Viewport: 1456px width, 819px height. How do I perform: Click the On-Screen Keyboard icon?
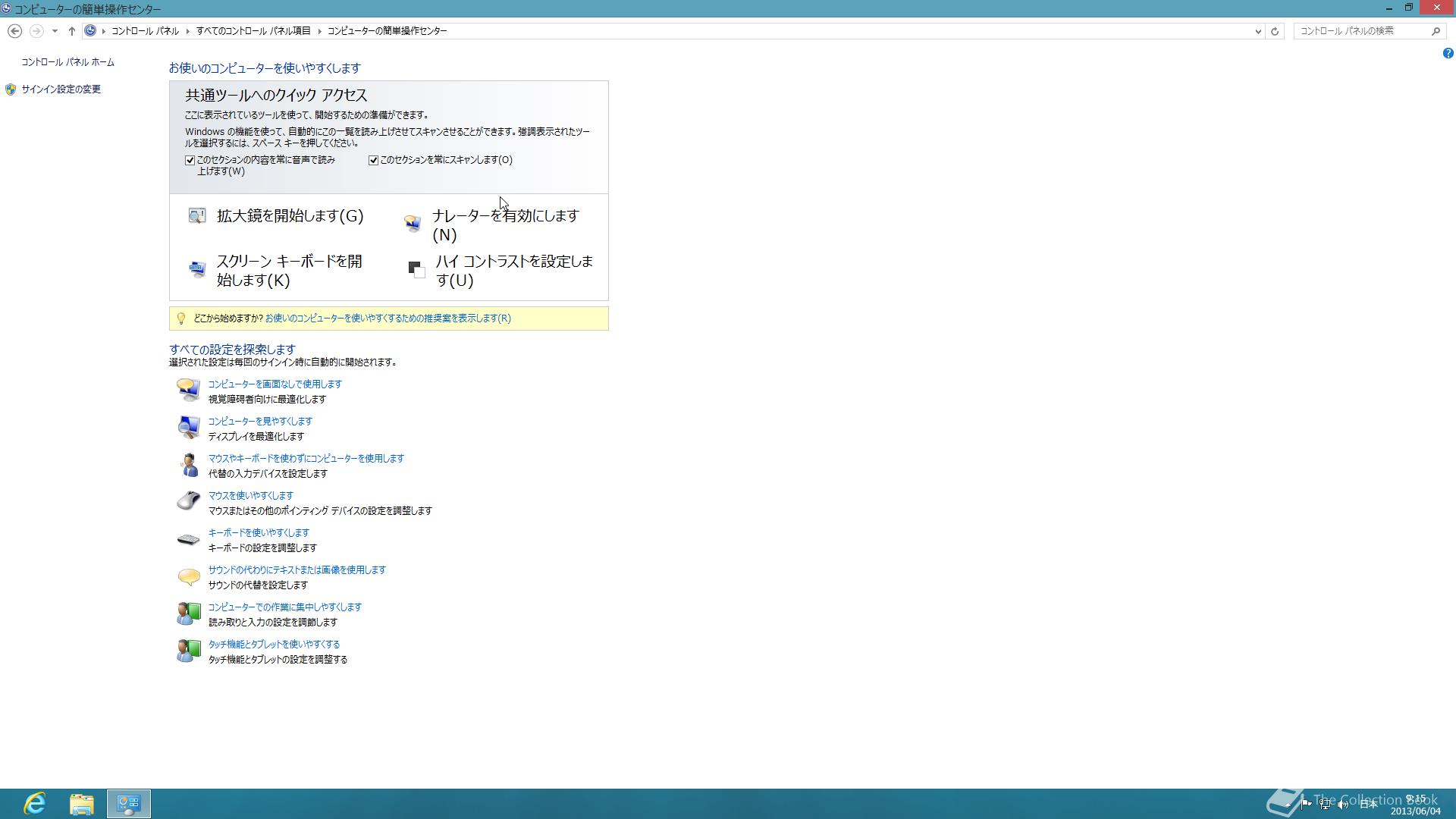tap(197, 269)
